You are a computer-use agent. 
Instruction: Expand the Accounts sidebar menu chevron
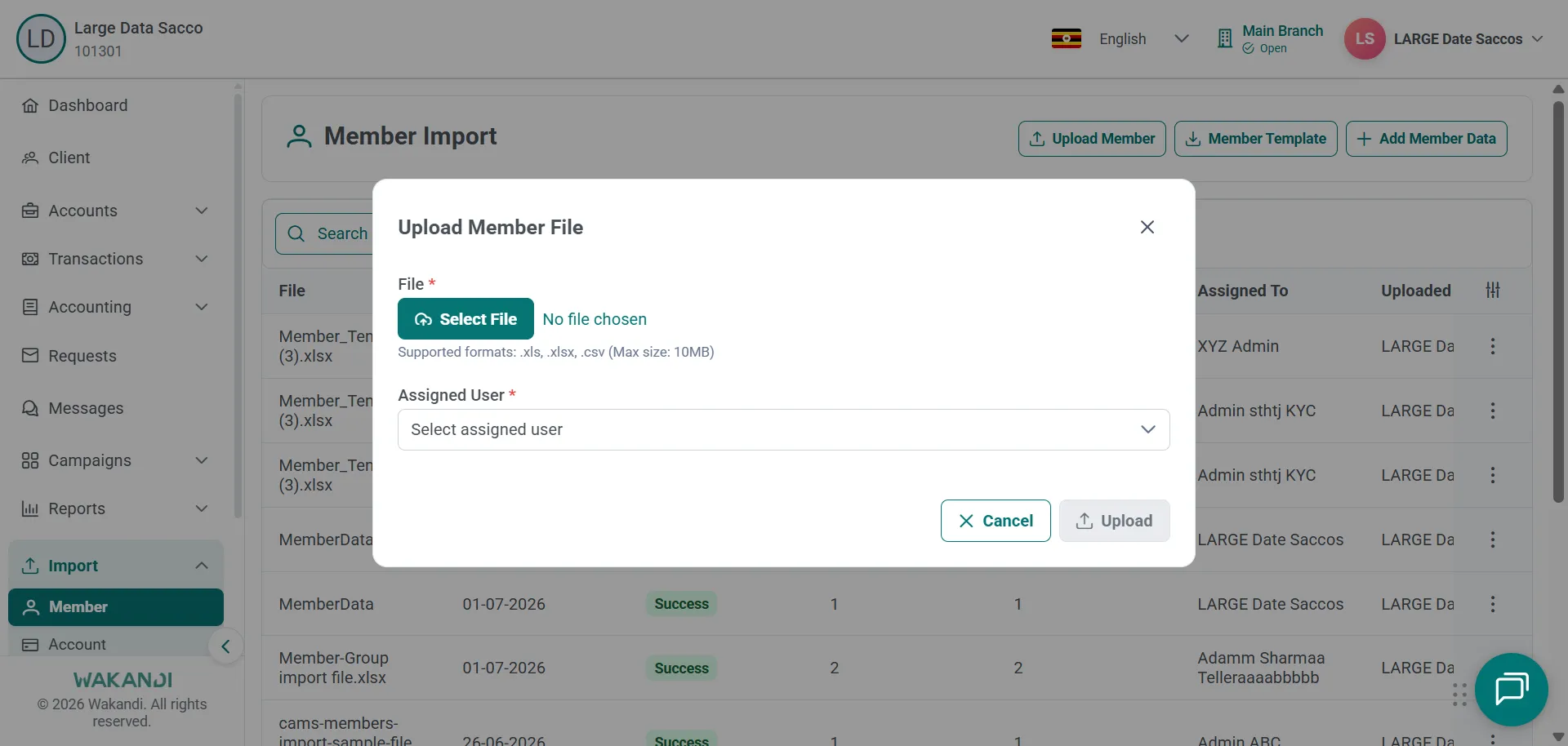pyautogui.click(x=202, y=211)
